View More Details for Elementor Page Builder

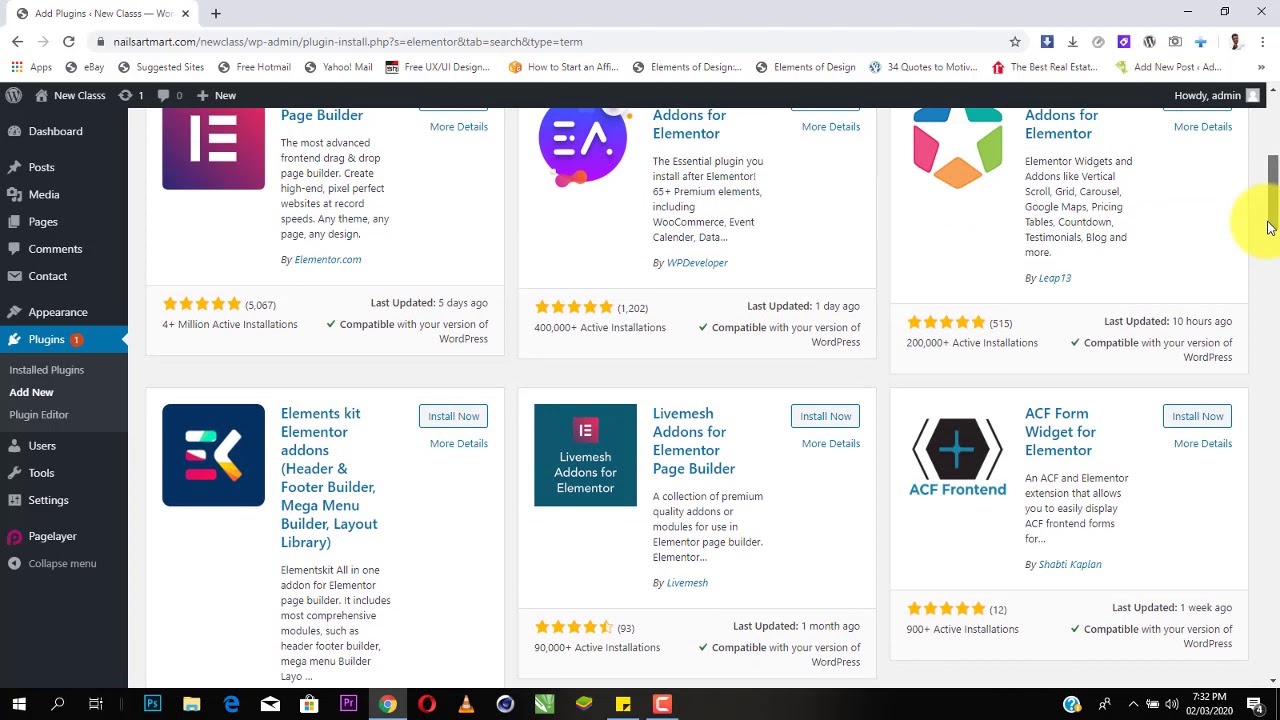pyautogui.click(x=459, y=127)
